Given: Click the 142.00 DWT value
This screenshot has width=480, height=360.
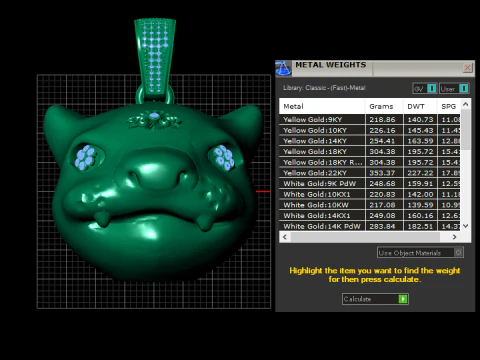Looking at the screenshot, I should point(420,194).
